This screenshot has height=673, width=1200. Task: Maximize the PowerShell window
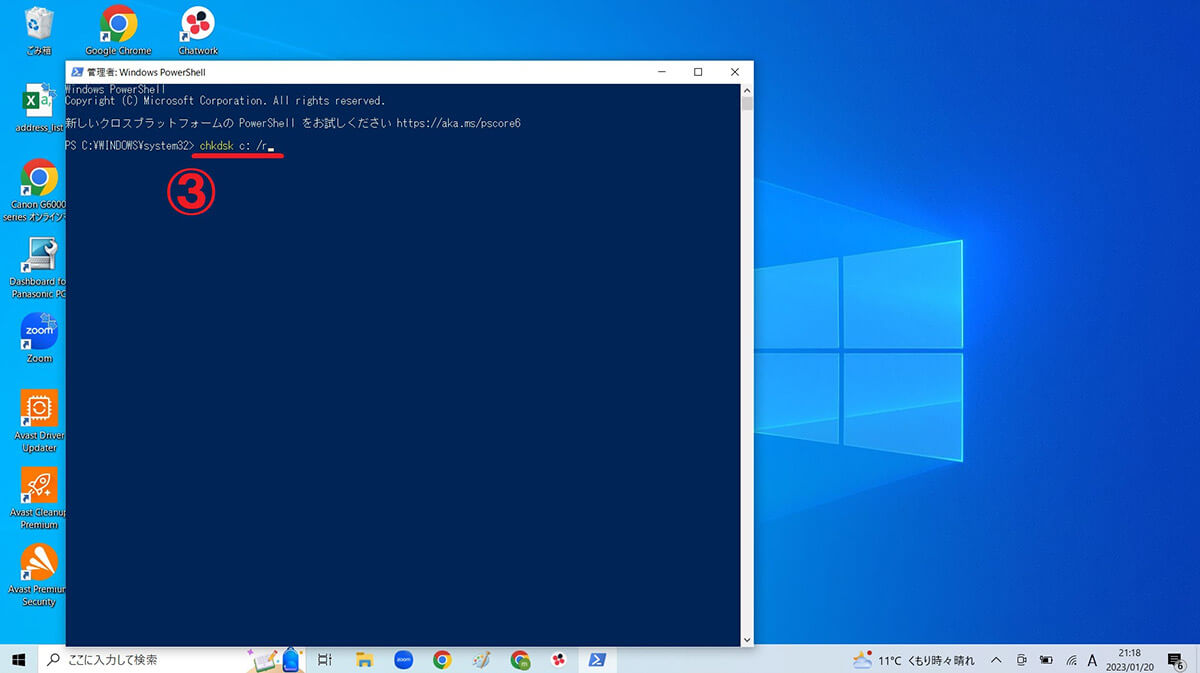click(x=698, y=72)
